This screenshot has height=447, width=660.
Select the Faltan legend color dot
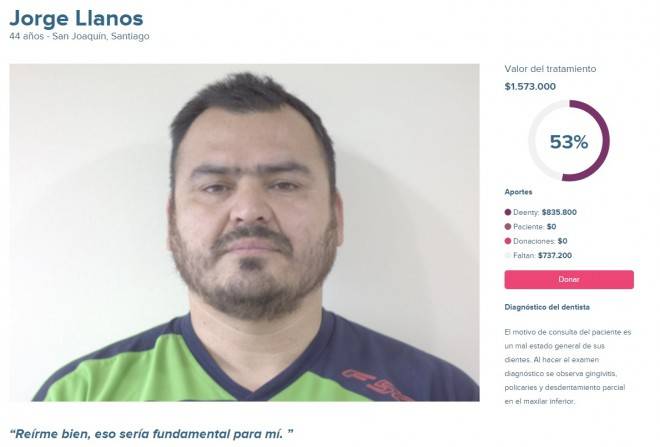[x=508, y=255]
